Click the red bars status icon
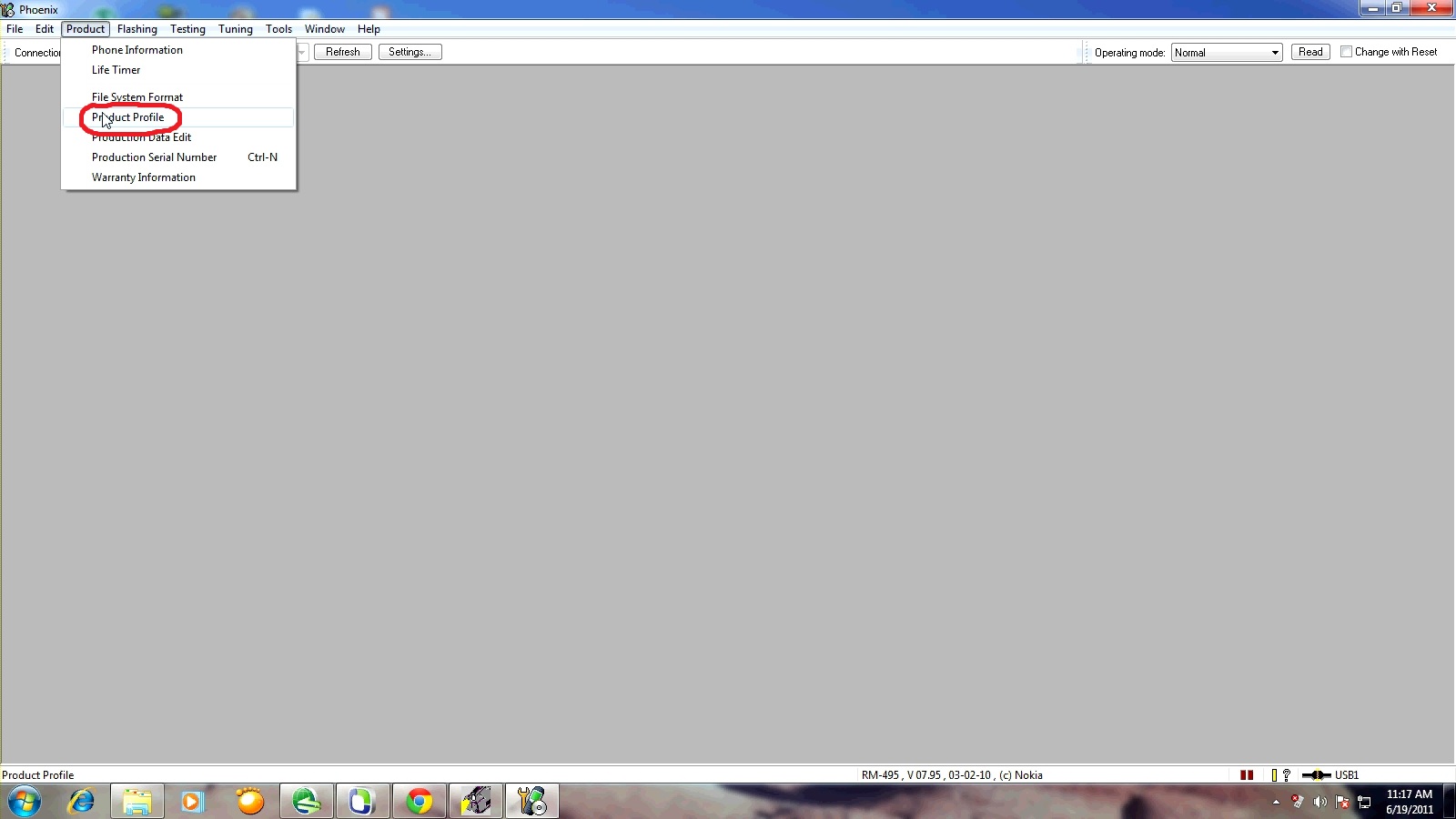Viewport: 1456px width, 819px height. click(x=1247, y=775)
